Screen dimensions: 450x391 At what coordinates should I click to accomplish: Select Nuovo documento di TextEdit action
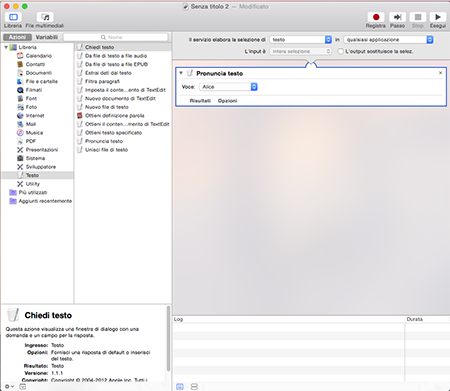120,98
